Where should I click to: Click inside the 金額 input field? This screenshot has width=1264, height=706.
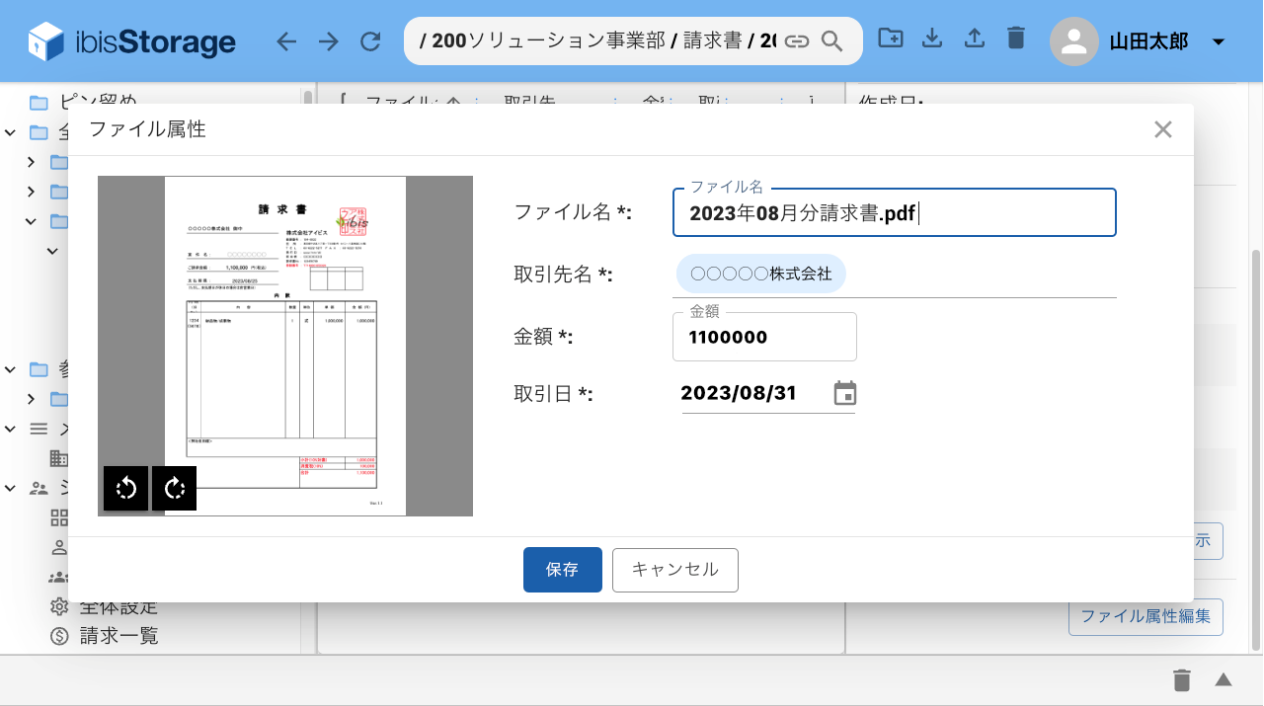click(x=764, y=337)
